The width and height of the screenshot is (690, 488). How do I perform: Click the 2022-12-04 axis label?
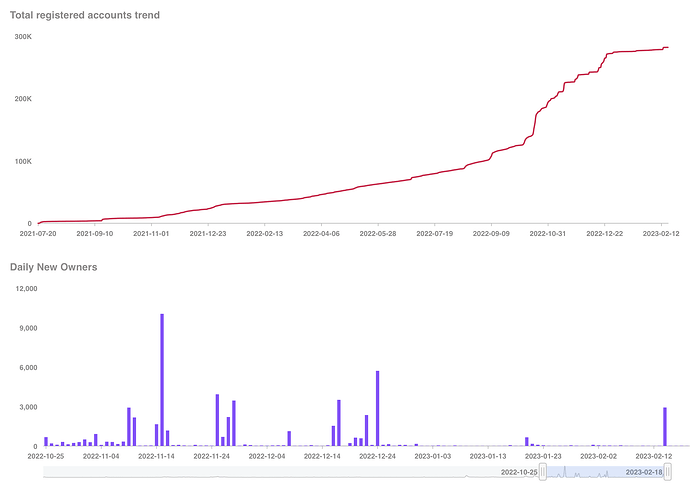coord(267,456)
